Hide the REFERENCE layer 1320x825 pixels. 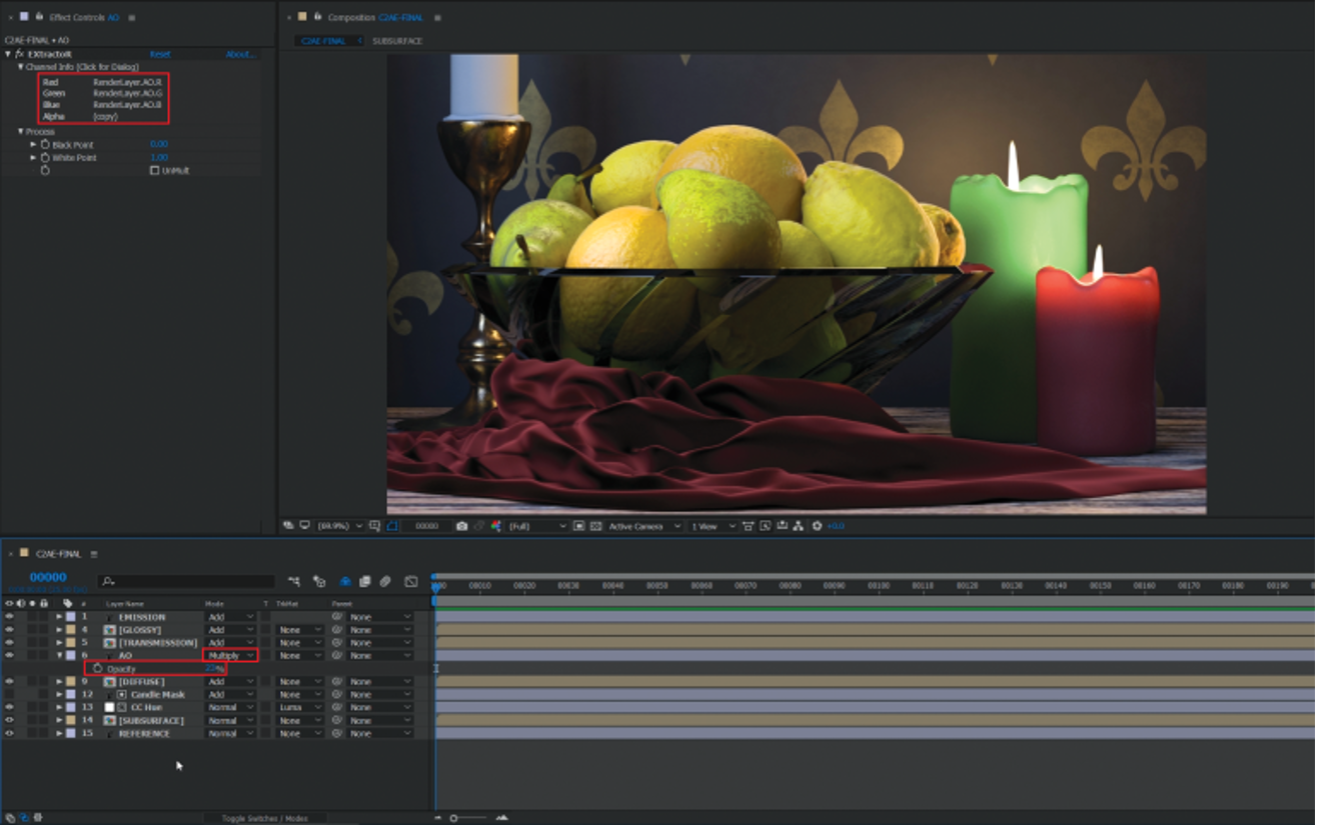click(9, 733)
